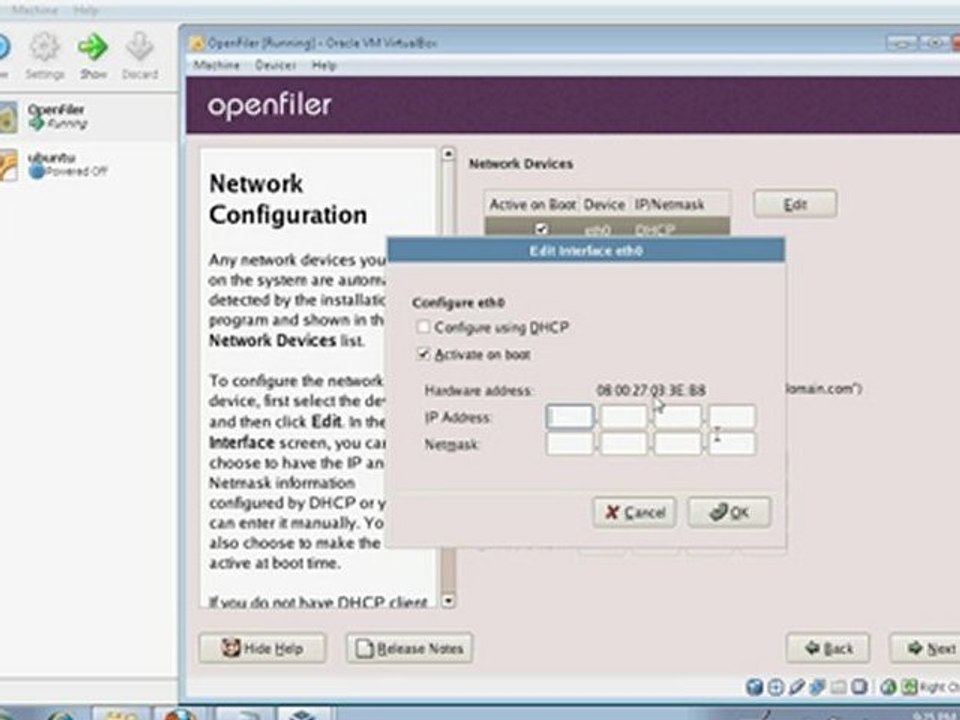
Task: Click help panel scroll down arrow
Action: point(448,601)
